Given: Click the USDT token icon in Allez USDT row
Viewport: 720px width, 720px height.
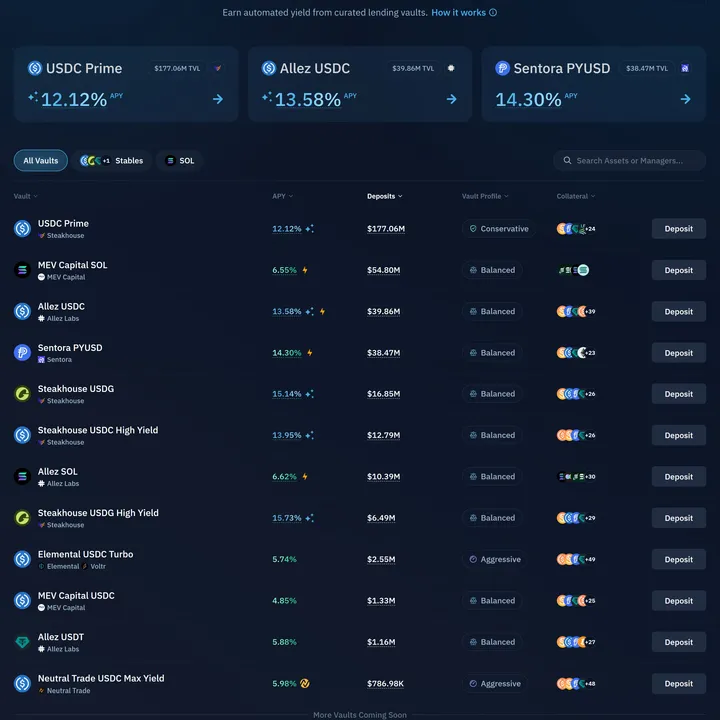Looking at the screenshot, I should coord(22,642).
